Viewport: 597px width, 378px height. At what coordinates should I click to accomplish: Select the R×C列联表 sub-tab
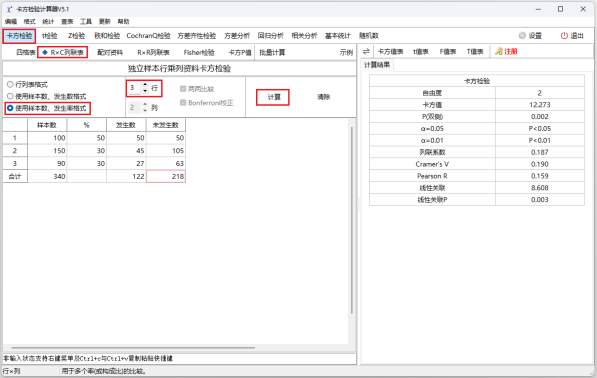coord(63,52)
